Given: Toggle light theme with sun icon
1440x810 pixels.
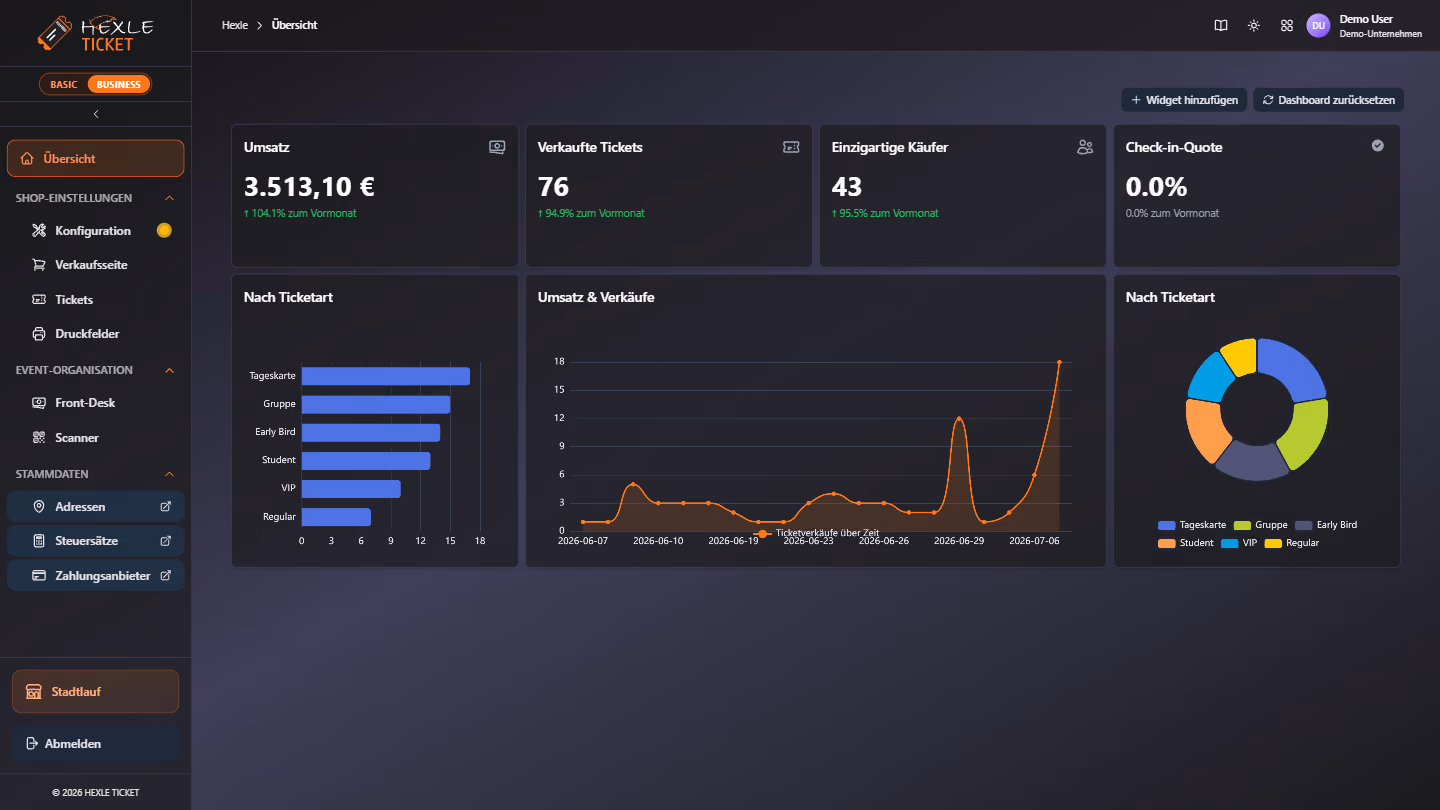Looking at the screenshot, I should point(1254,26).
